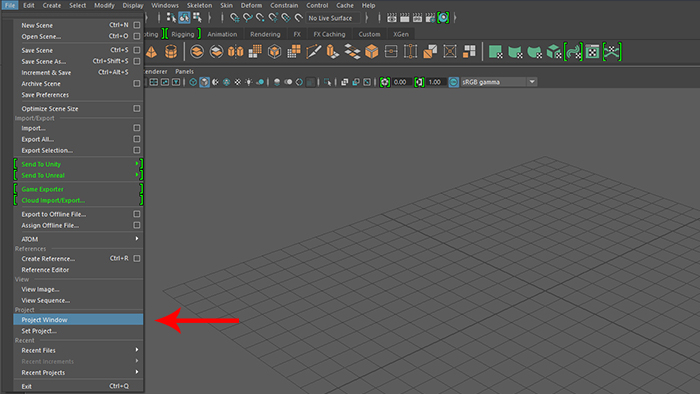This screenshot has width=700, height=394.
Task: Select by component type icon
Action: click(x=197, y=17)
